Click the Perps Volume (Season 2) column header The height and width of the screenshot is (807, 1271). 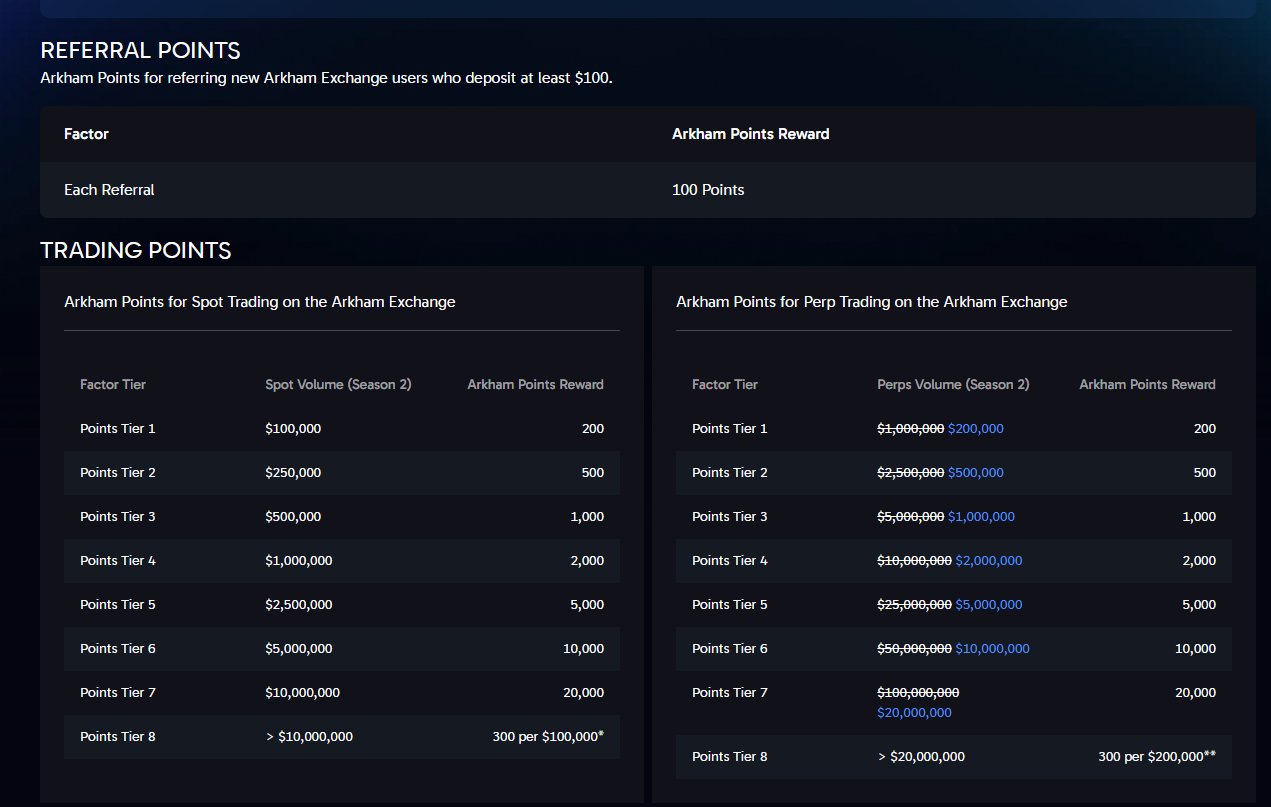[952, 384]
